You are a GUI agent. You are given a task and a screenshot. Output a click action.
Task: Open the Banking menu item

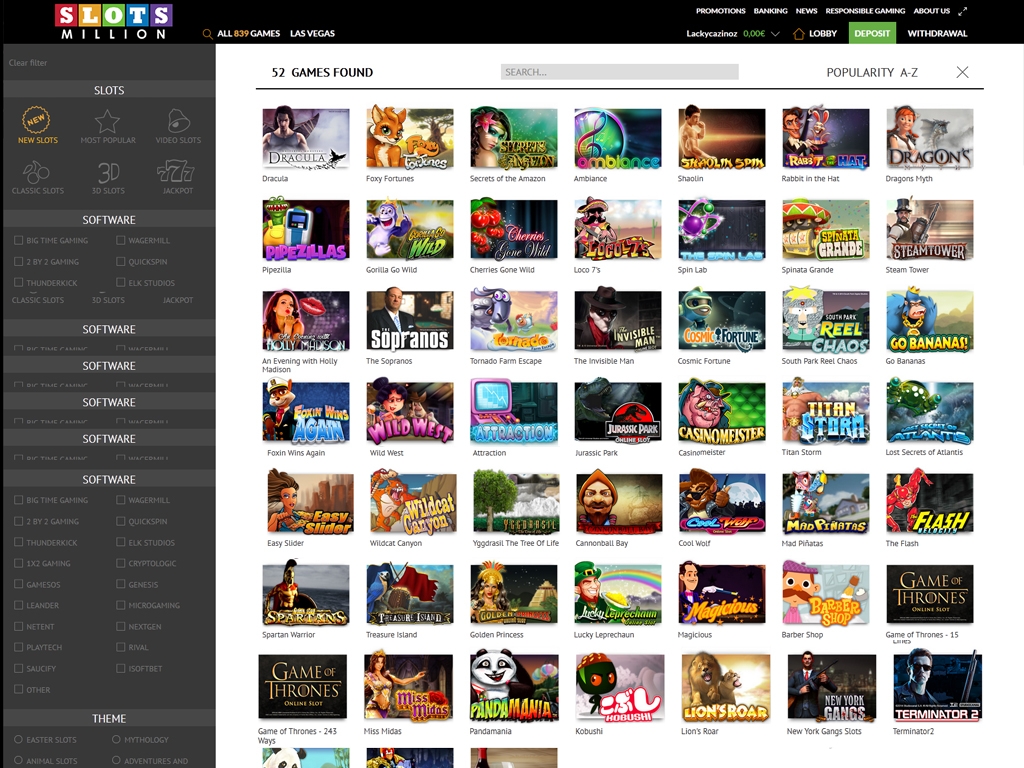[770, 11]
